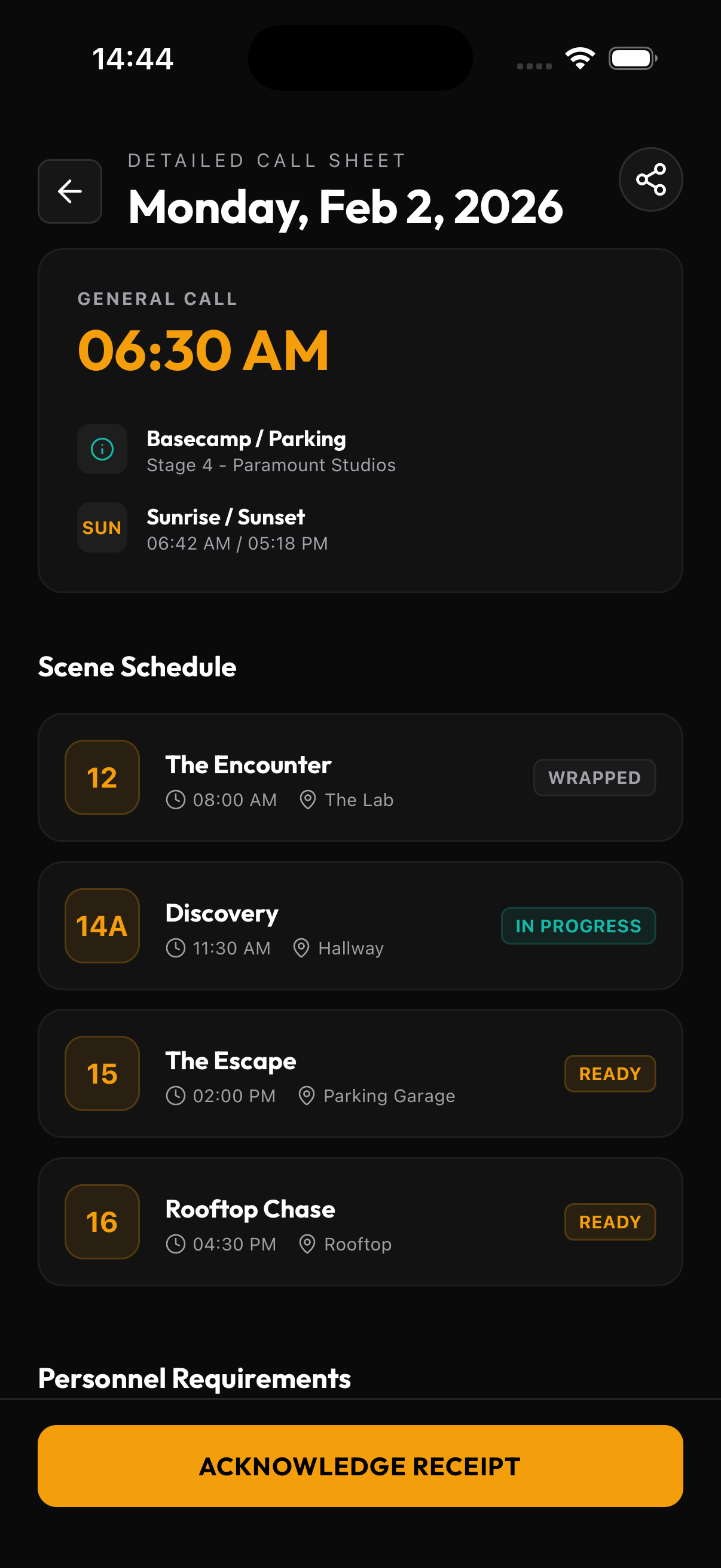Open the Discovery scene title
The width and height of the screenshot is (721, 1568).
tap(222, 913)
